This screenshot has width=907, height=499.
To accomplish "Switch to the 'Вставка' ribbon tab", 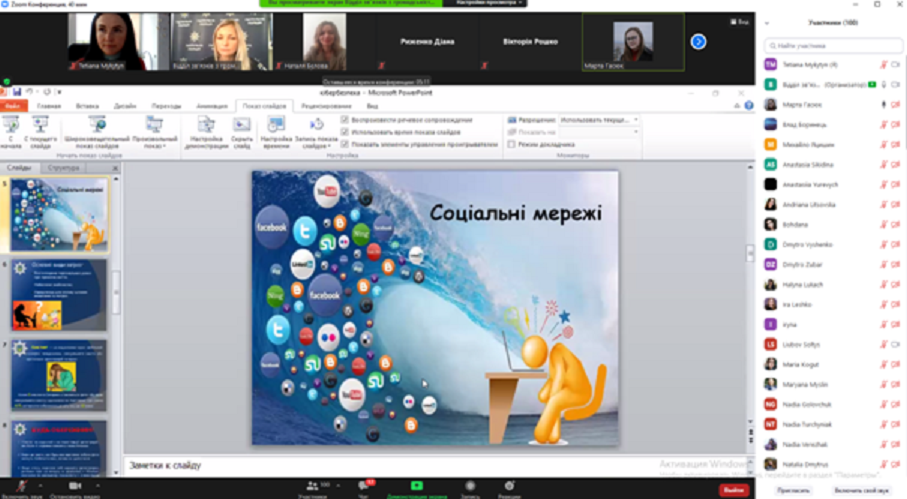I will [87, 105].
